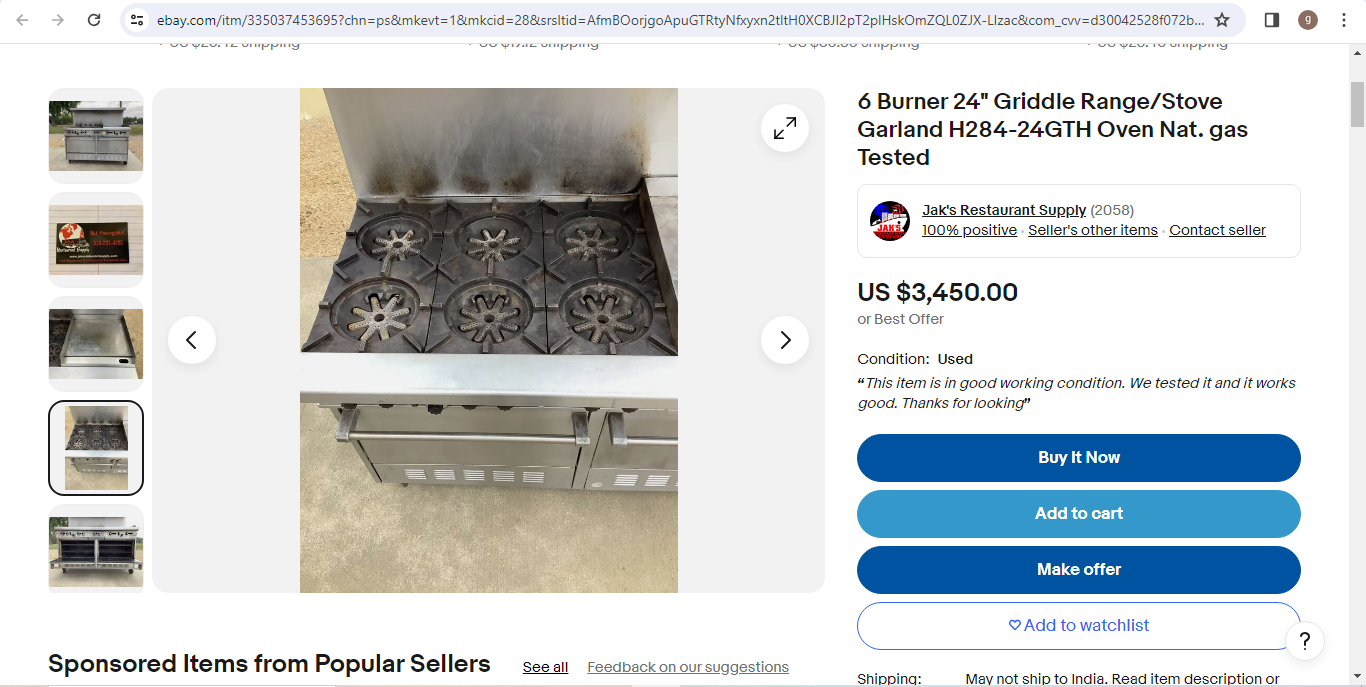Open the help question mark button
The height and width of the screenshot is (687, 1366).
(x=1305, y=641)
